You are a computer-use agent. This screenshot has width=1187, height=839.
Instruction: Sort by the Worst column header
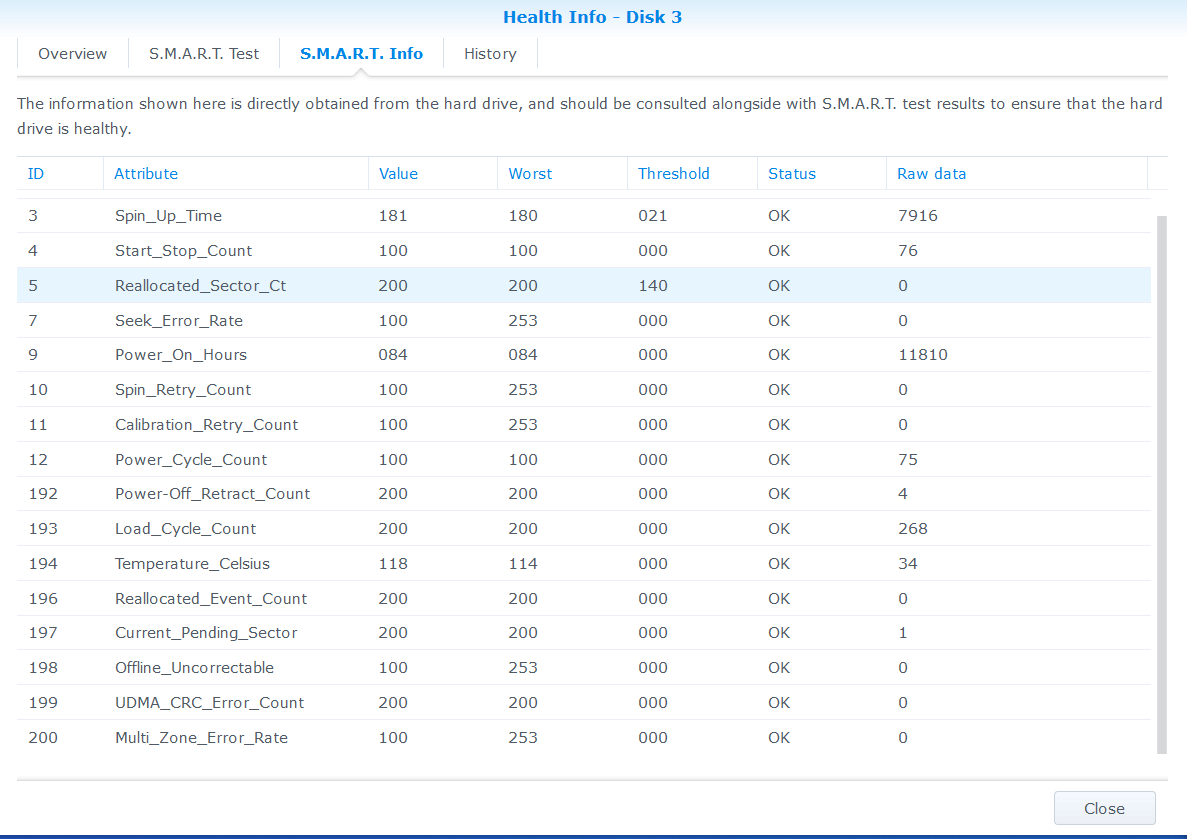pyautogui.click(x=562, y=173)
